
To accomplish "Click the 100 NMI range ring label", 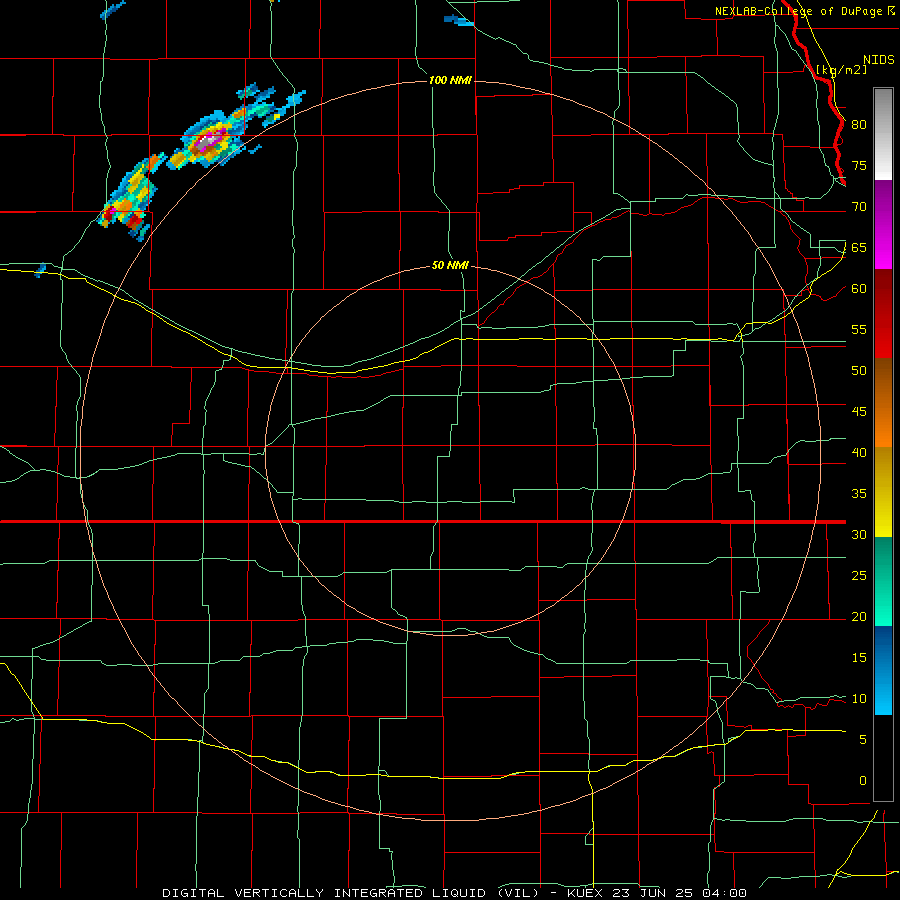I will click(450, 80).
